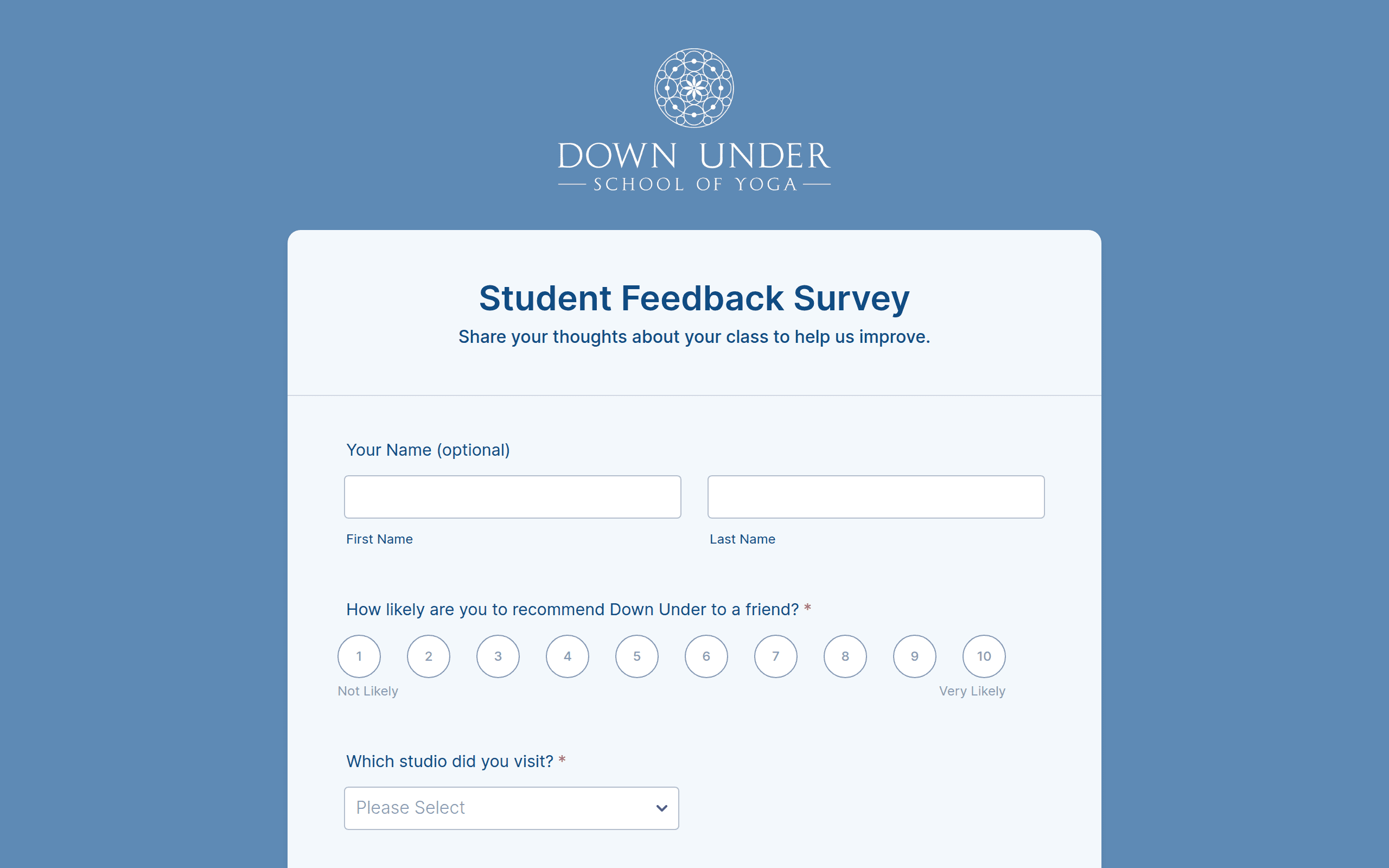Click the Student Feedback Survey heading

tap(694, 298)
